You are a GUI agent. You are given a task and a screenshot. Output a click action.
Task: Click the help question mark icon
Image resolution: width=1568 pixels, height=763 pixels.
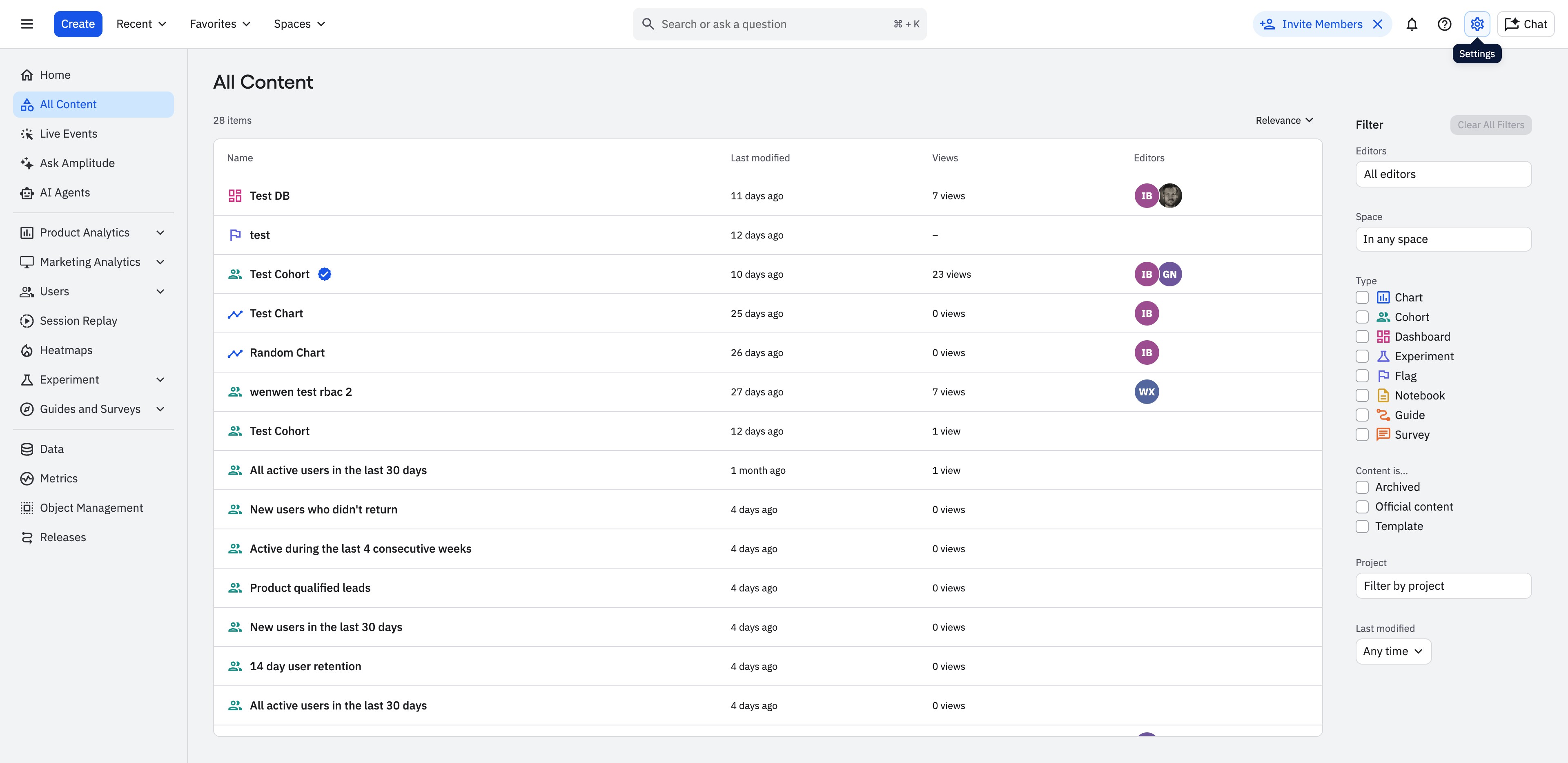(1444, 24)
